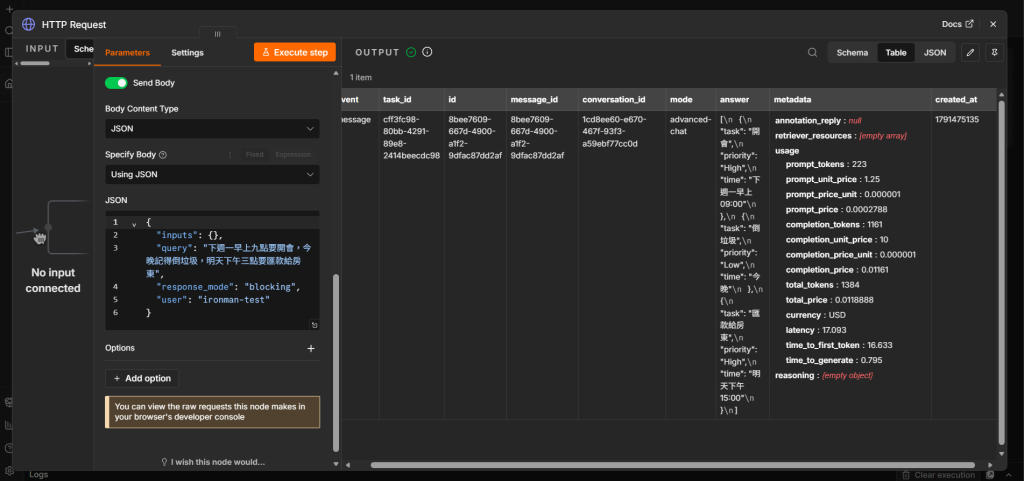Expand the JSON editor using the corner icon
This screenshot has width=1024, height=481.
coord(314,325)
